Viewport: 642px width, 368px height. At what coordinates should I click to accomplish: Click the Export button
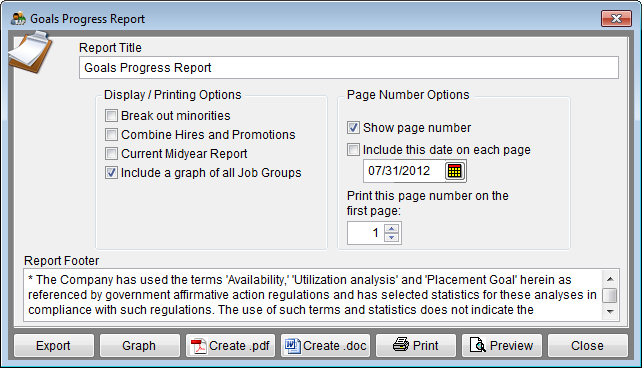click(54, 345)
